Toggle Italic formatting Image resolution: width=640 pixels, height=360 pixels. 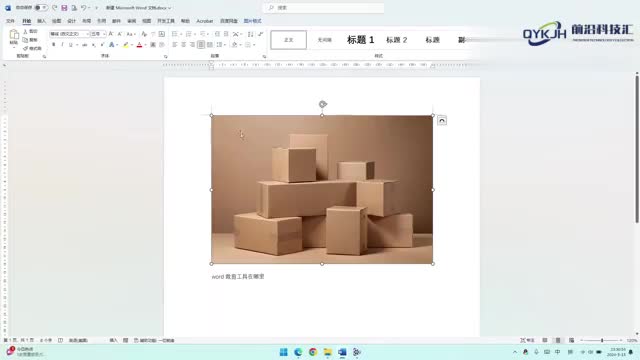tap(62, 44)
